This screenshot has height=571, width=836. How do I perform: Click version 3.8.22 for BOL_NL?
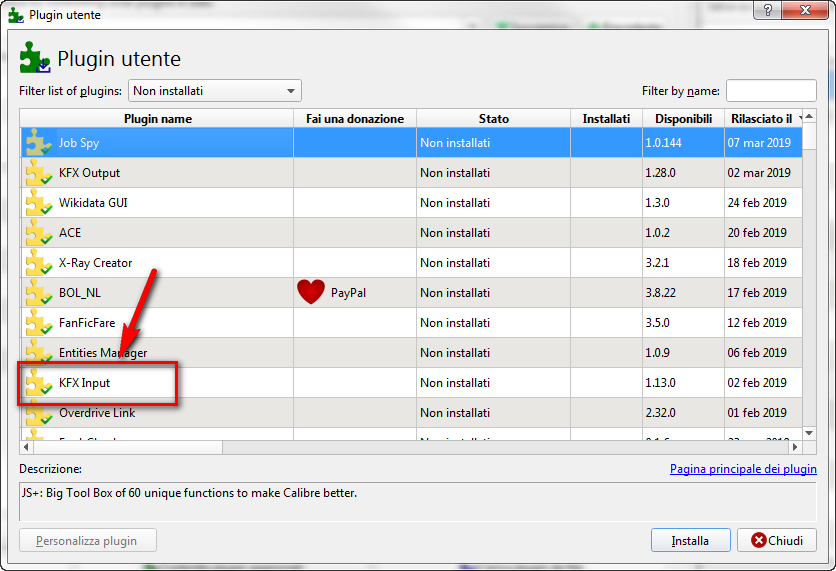[x=661, y=293]
